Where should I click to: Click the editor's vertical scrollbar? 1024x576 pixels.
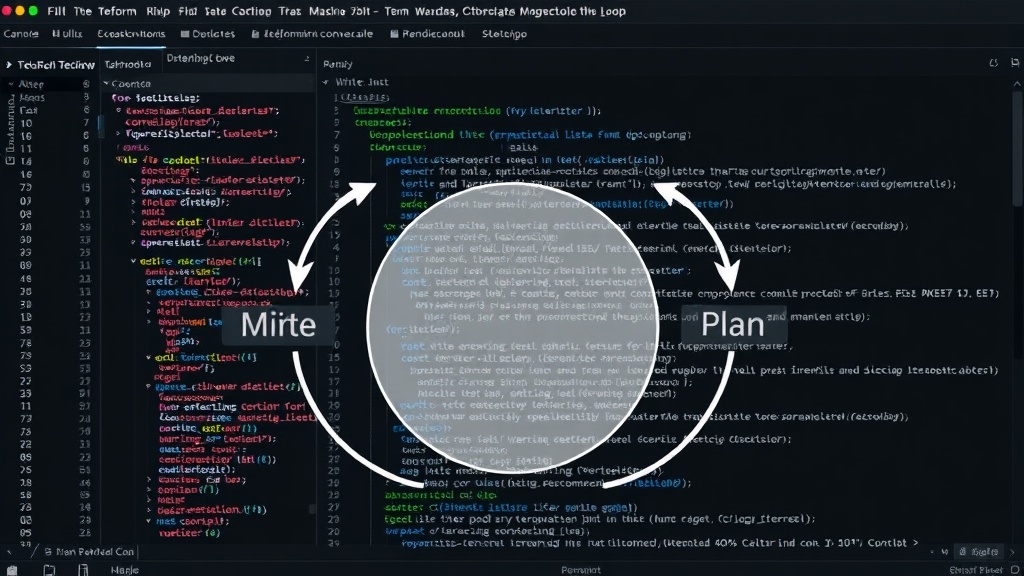point(1017,150)
